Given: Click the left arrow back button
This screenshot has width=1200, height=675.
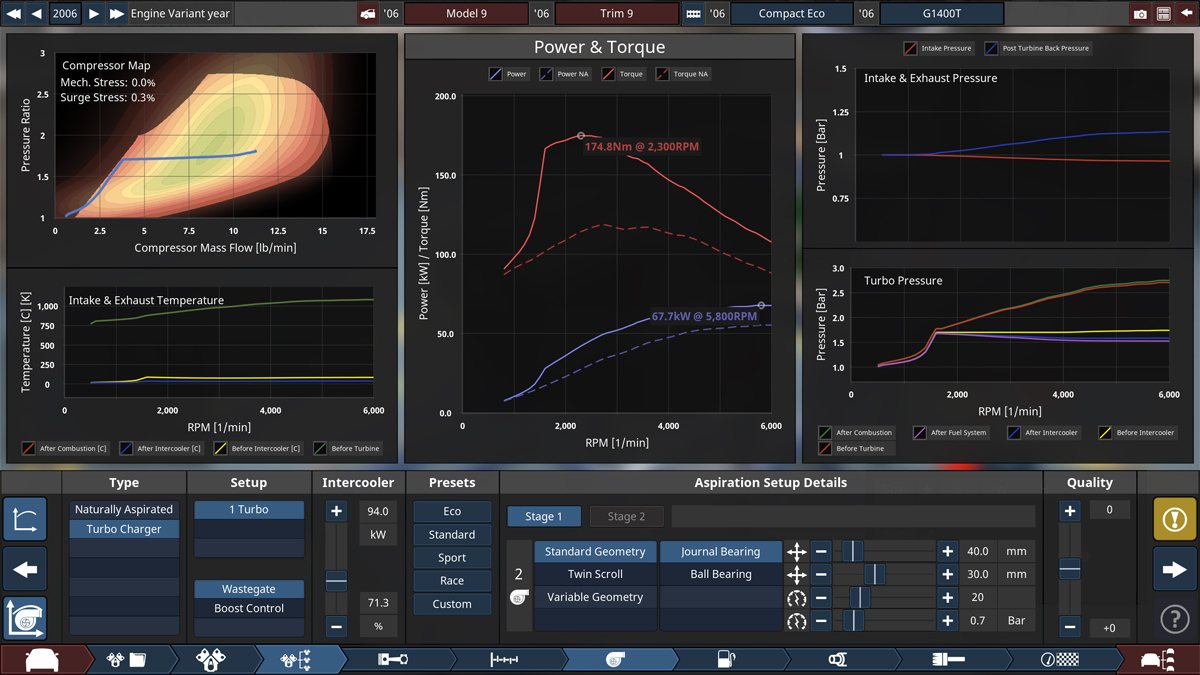Looking at the screenshot, I should point(25,570).
